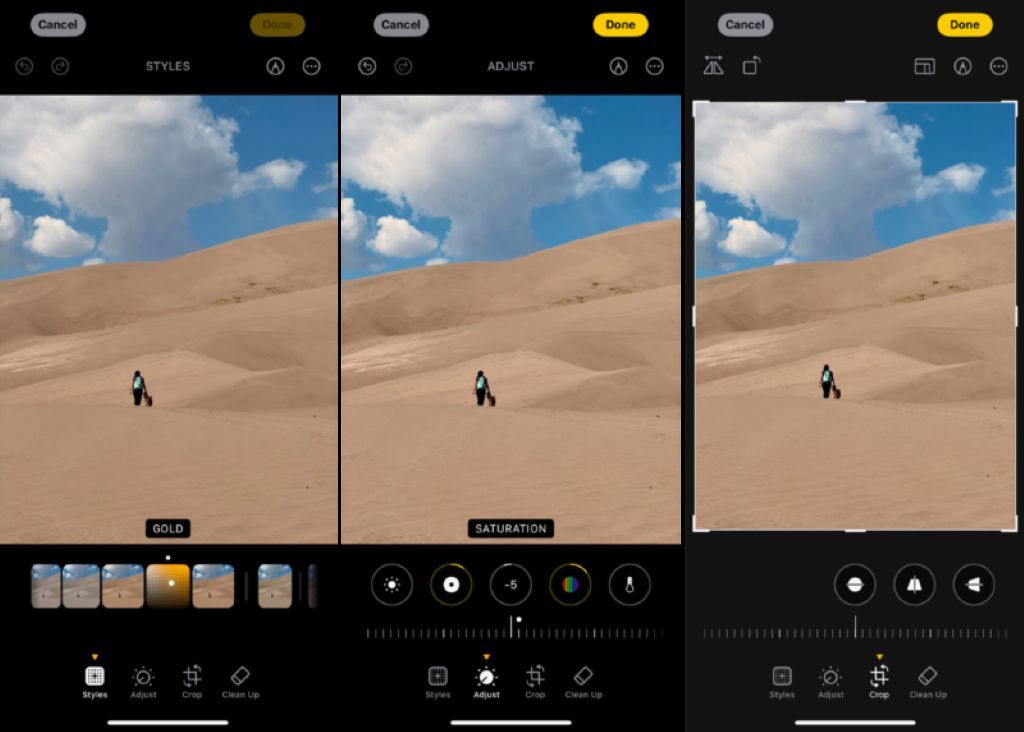Open aspect ratio icon in Crop screen
This screenshot has width=1024, height=732.
[925, 66]
